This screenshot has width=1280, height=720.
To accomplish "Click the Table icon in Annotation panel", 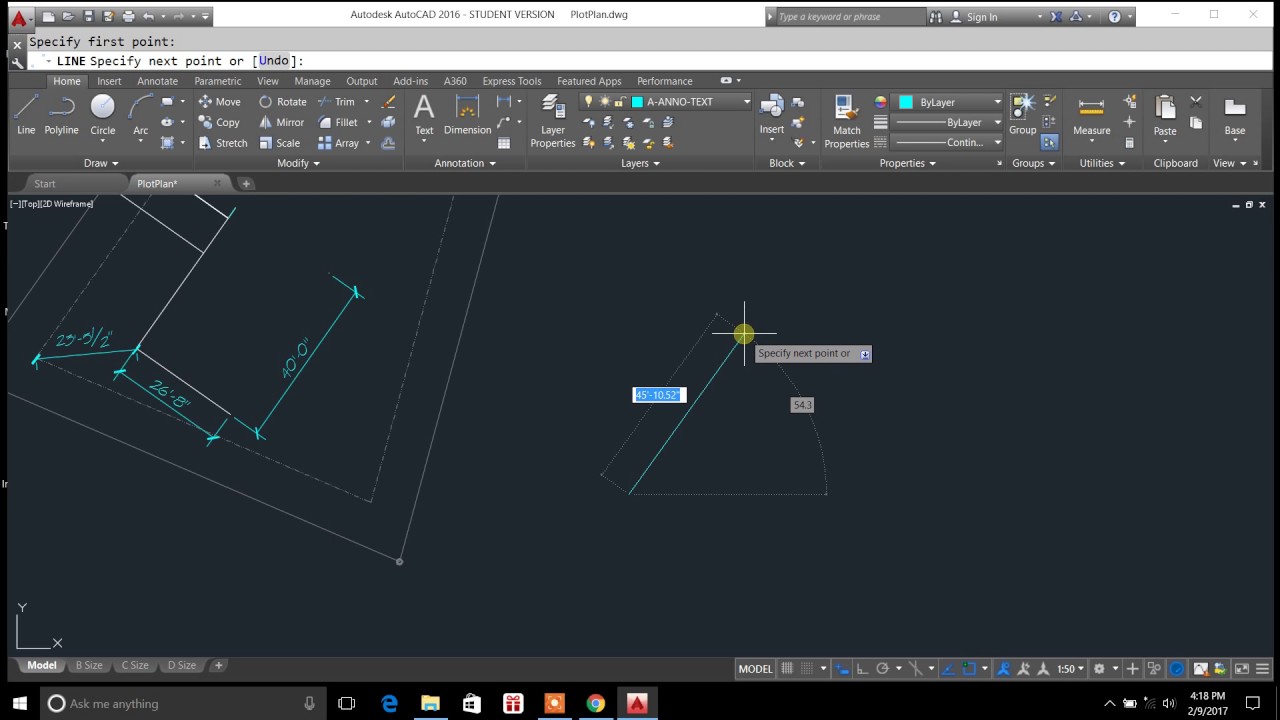I will pos(504,143).
